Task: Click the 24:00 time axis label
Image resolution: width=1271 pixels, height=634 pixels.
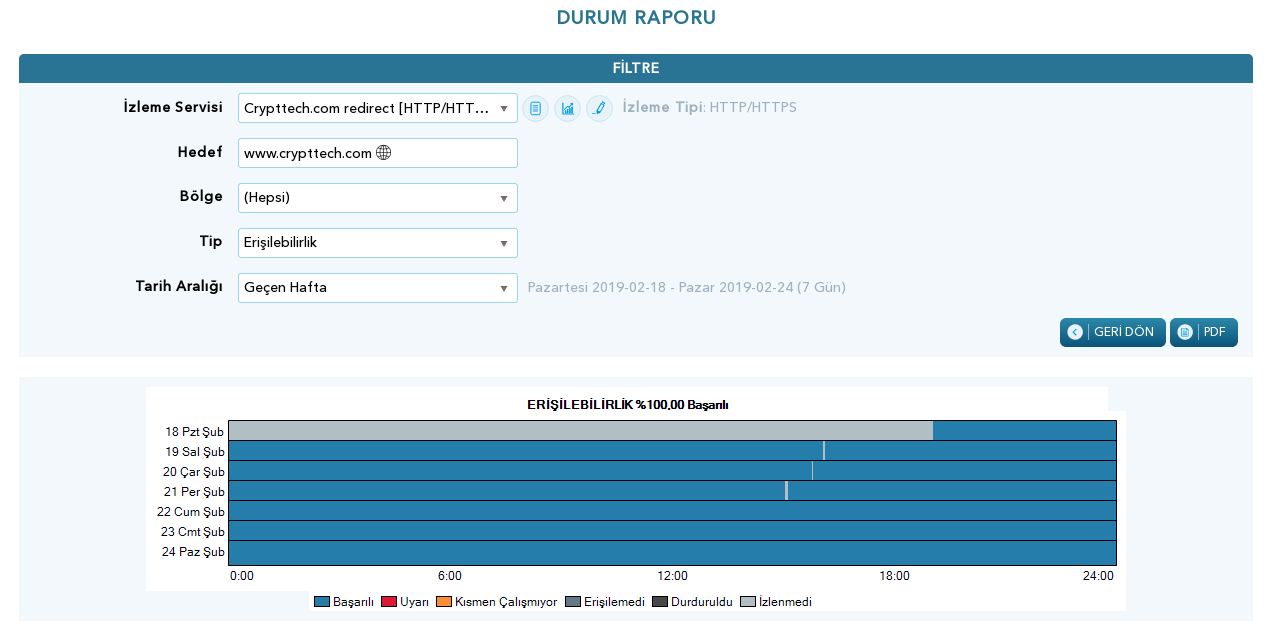Action: (1098, 576)
